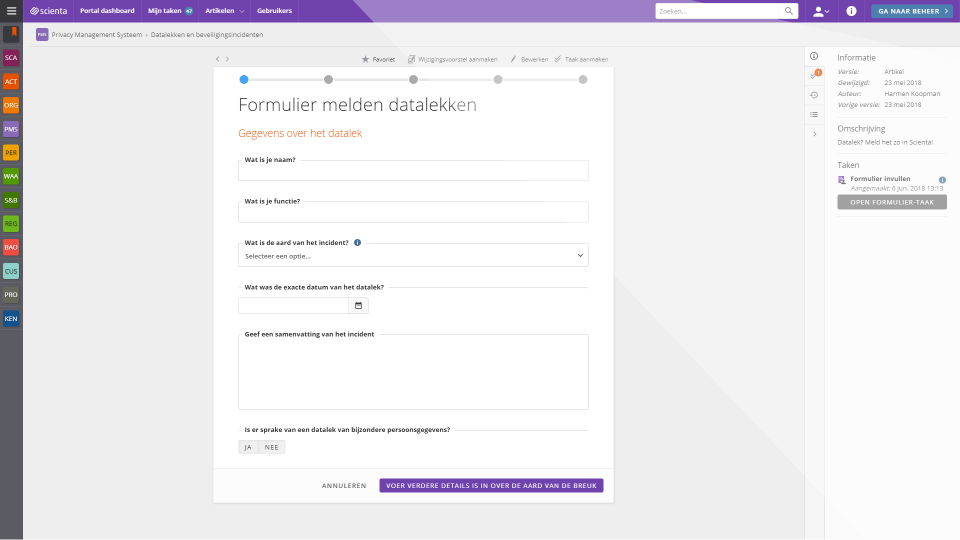Click the PMS breadcrumb icon
Image resolution: width=960 pixels, height=540 pixels.
coord(42,35)
